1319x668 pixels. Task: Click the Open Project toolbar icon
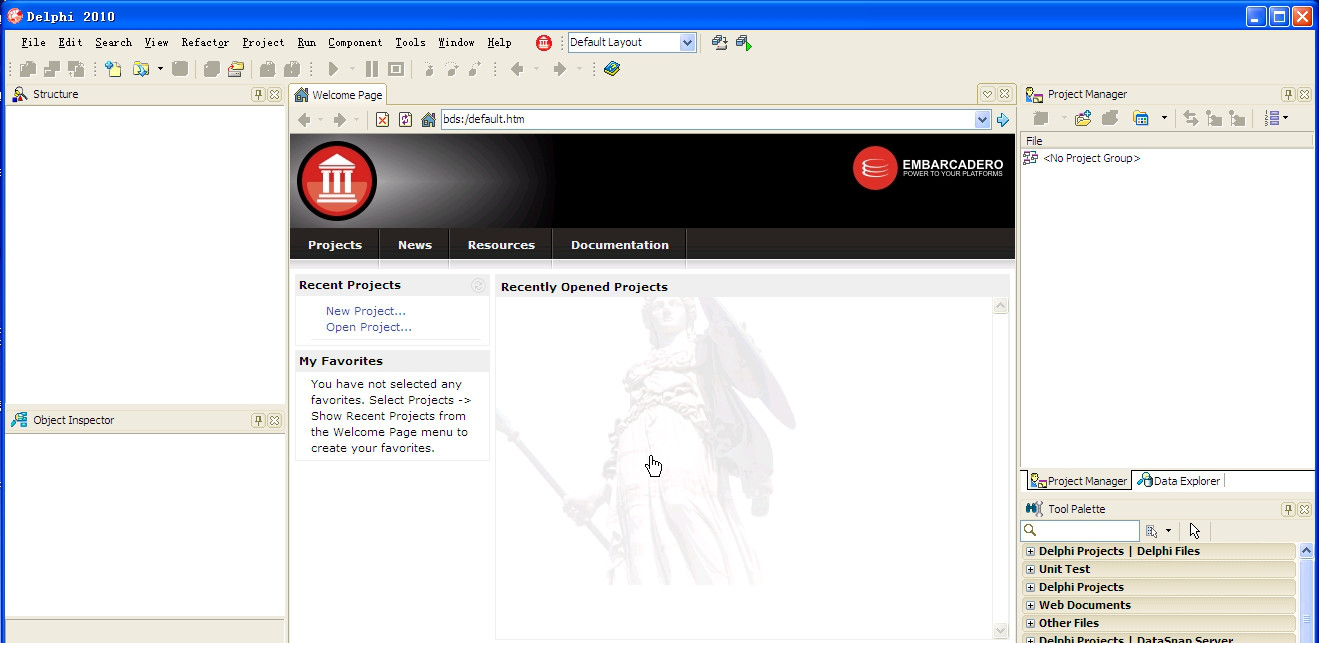tap(236, 69)
